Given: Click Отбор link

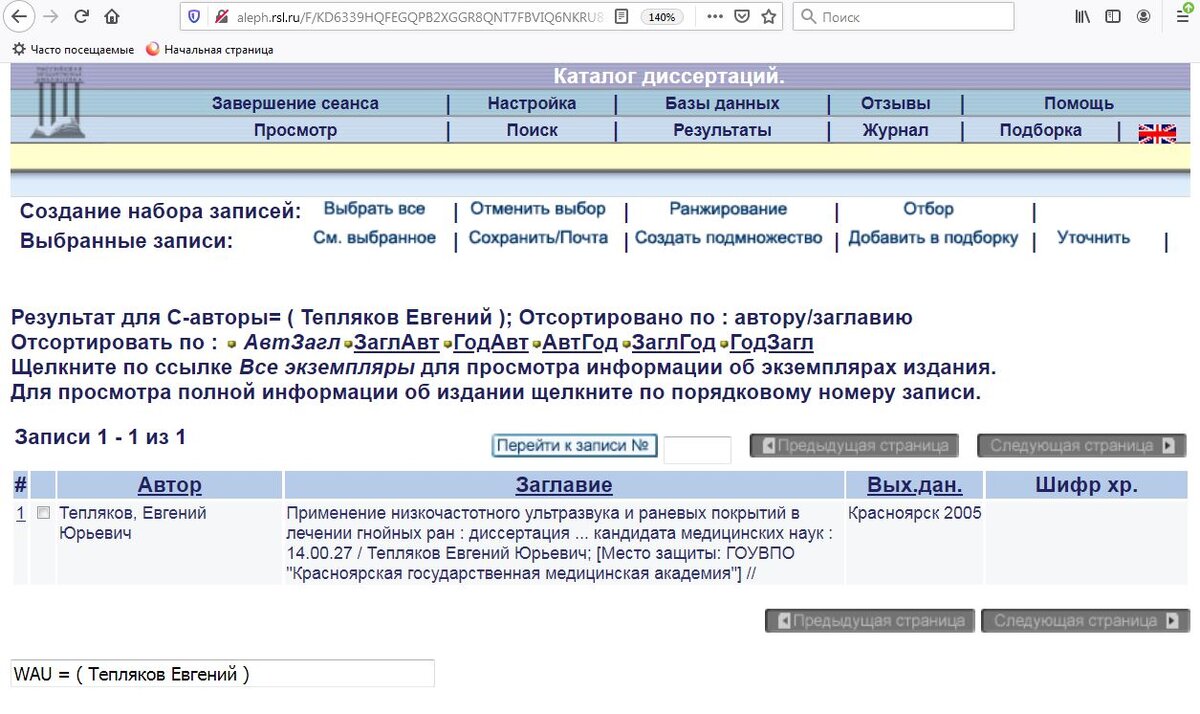Looking at the screenshot, I should coord(928,209).
